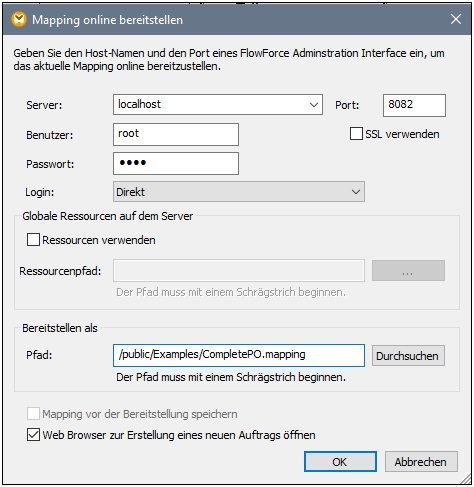
Task: Click the Passwort input field
Action: click(x=176, y=163)
